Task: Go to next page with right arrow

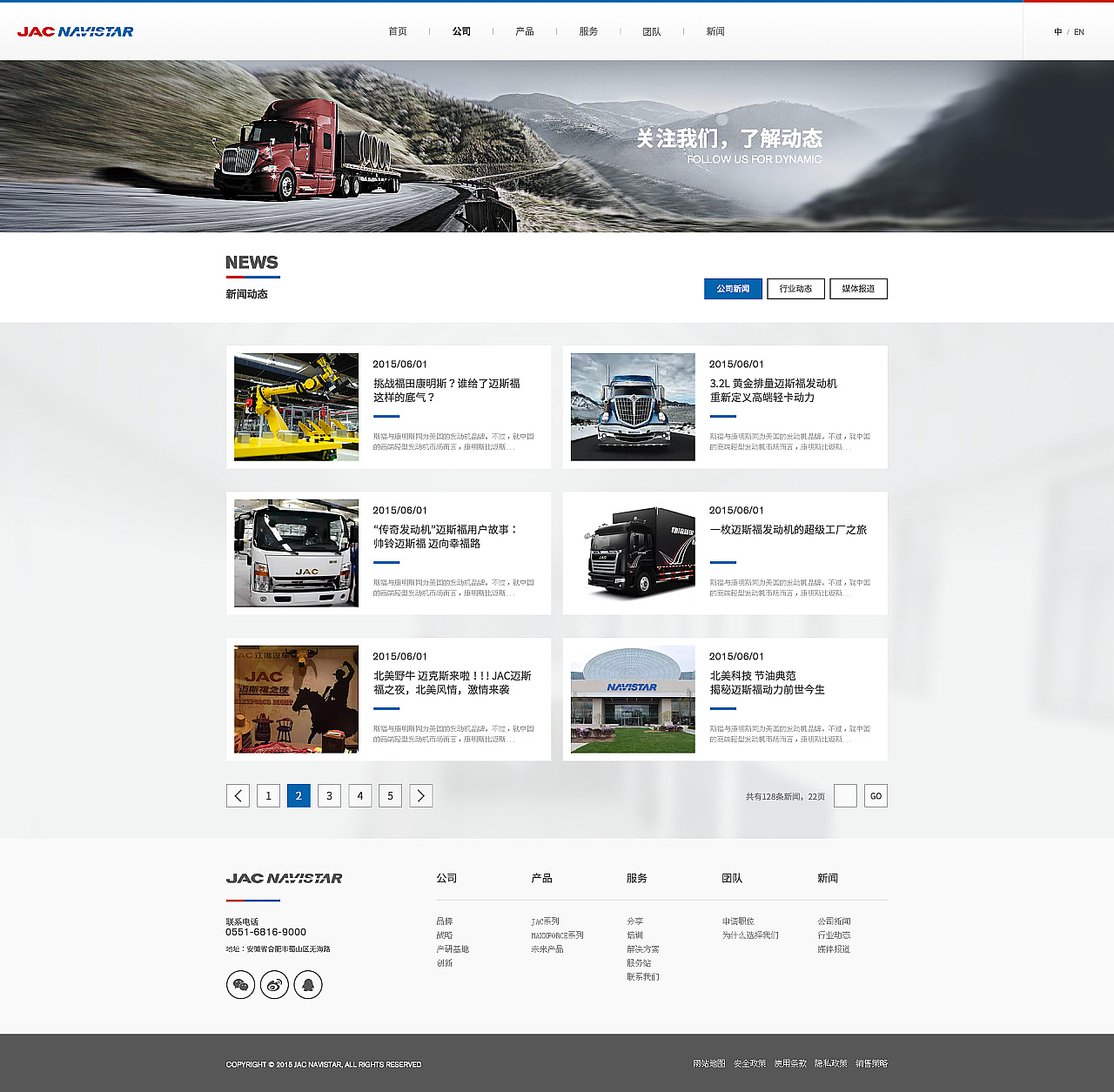Action: pos(421,796)
